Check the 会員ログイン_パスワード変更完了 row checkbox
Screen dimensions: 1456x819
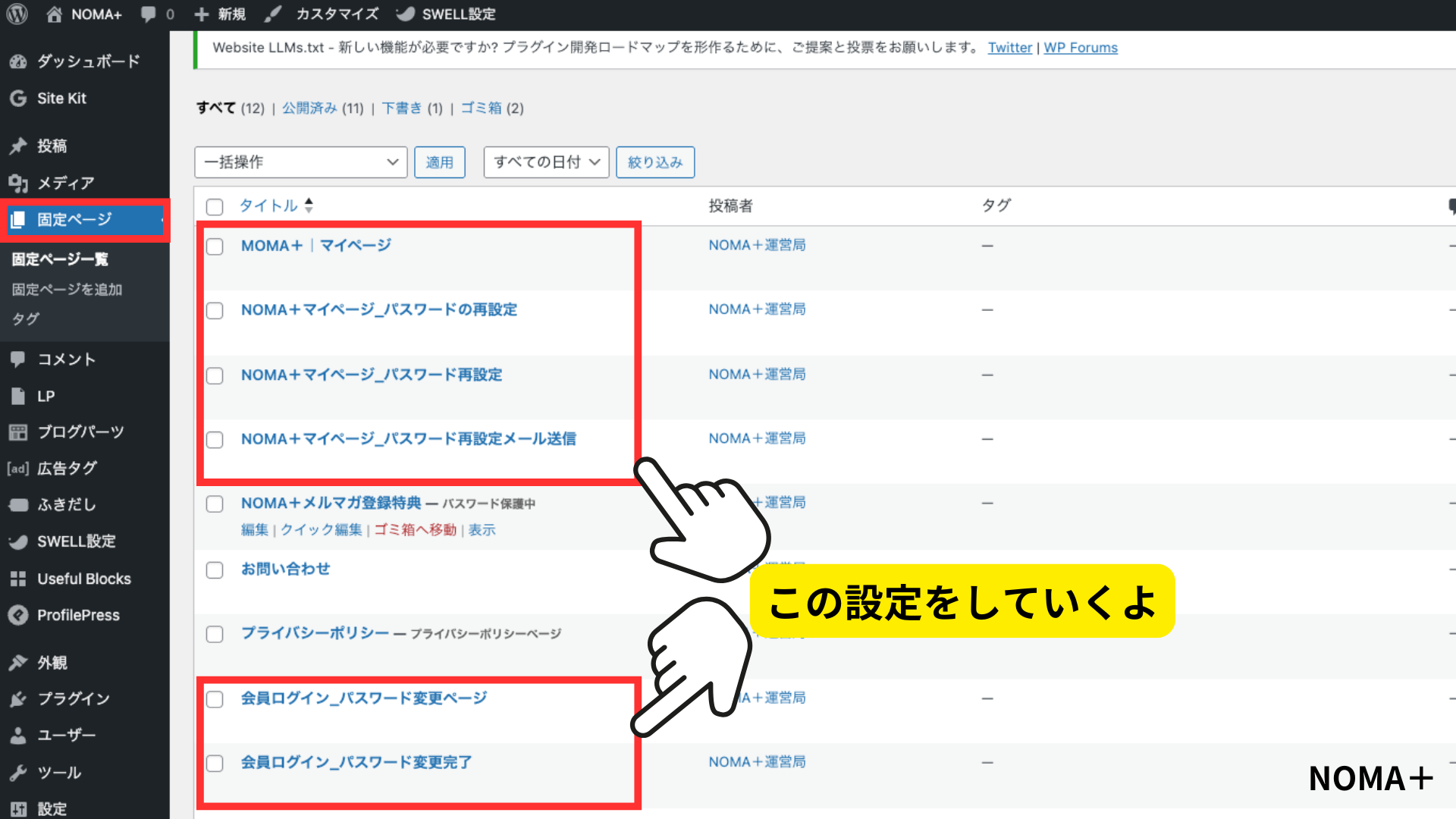click(215, 764)
